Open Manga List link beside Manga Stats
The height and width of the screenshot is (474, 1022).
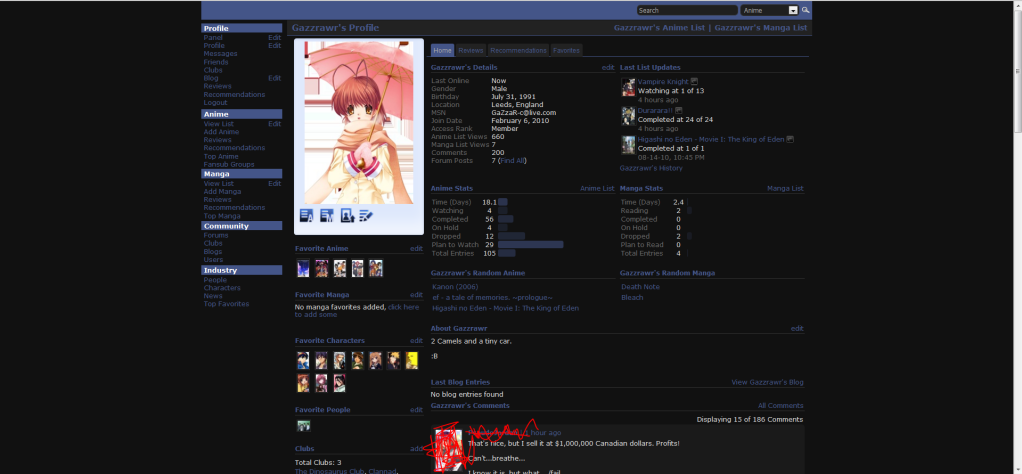[x=785, y=188]
